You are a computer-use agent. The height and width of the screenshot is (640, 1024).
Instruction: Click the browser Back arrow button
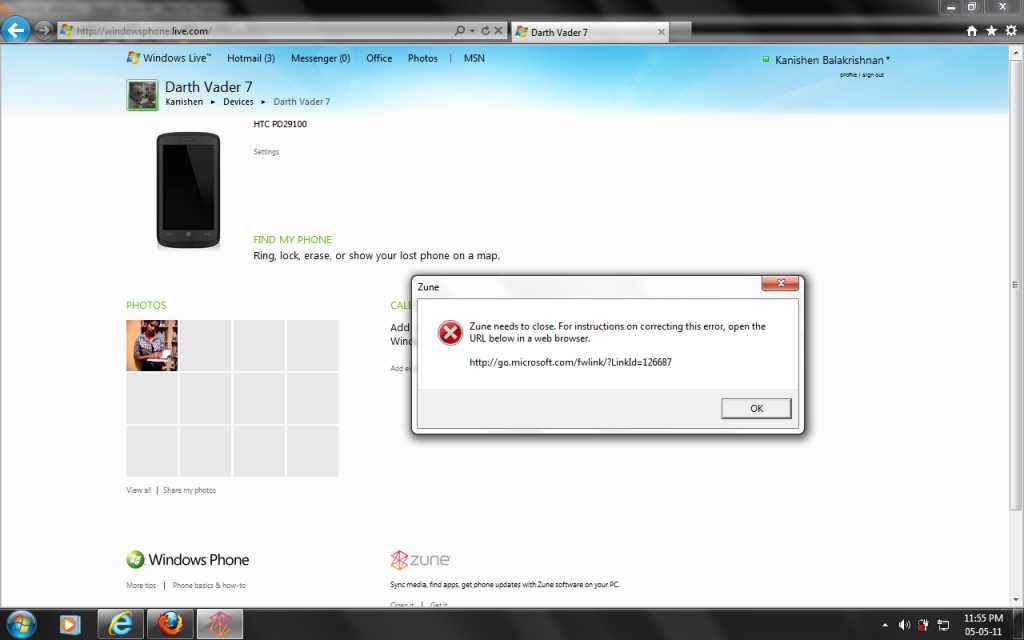16,30
